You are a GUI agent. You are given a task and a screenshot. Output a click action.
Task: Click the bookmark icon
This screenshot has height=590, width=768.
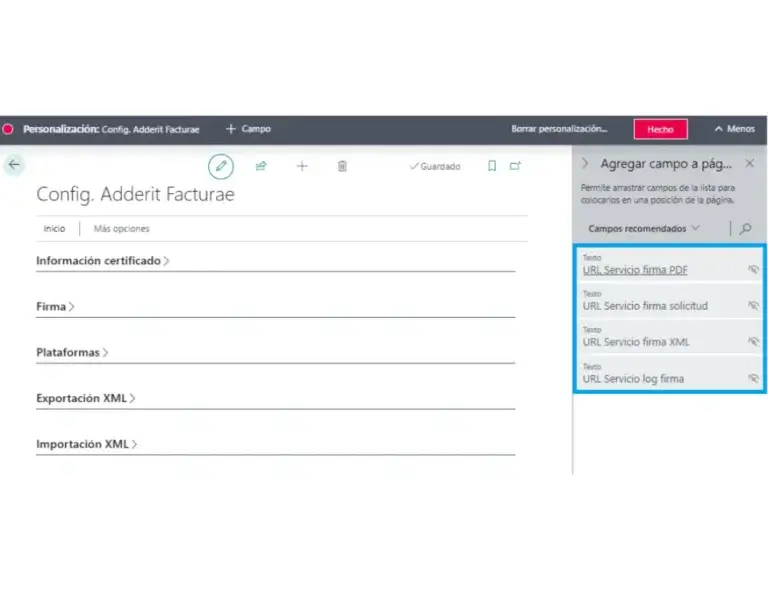pos(491,166)
